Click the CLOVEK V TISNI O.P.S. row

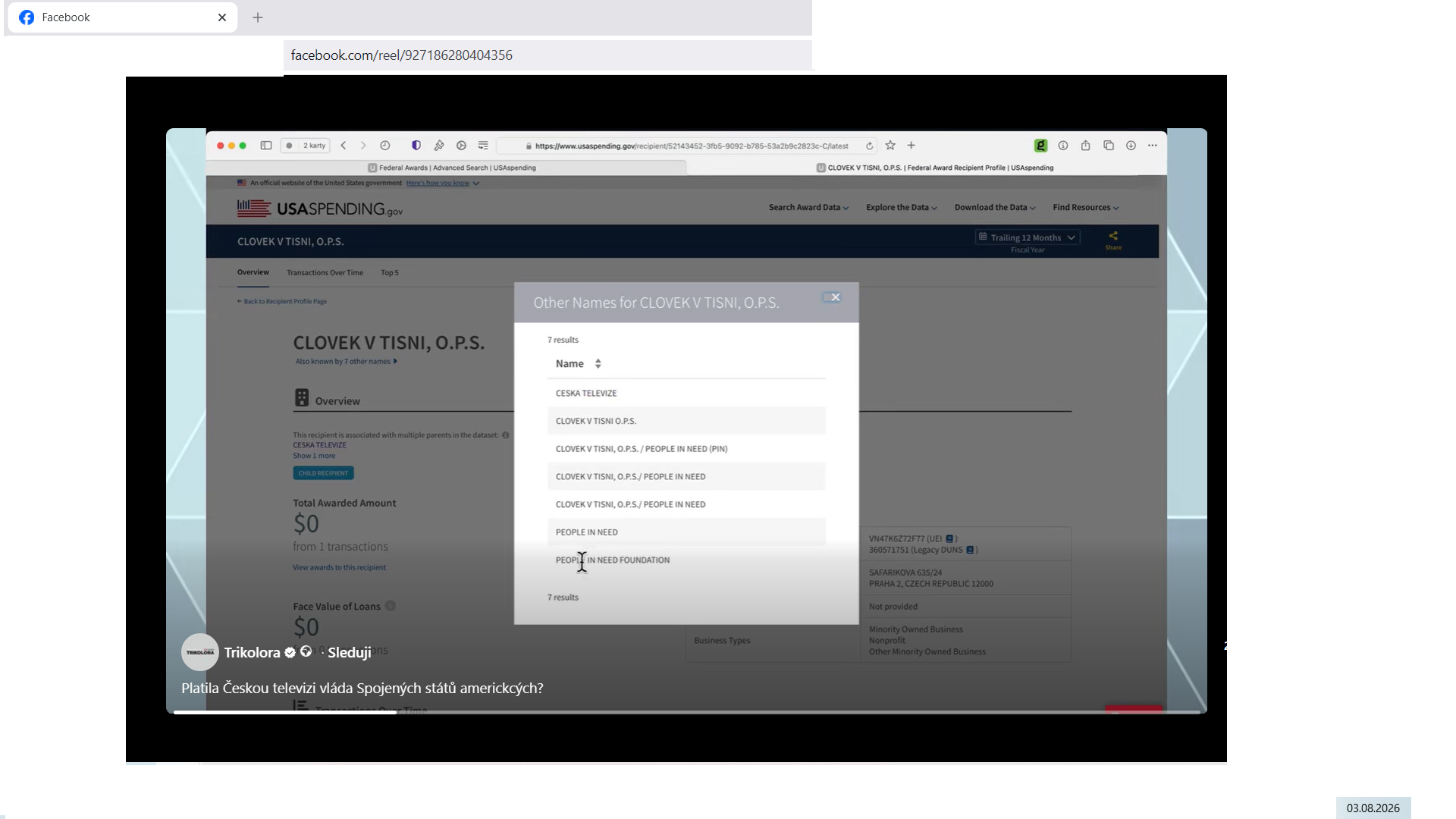point(686,421)
